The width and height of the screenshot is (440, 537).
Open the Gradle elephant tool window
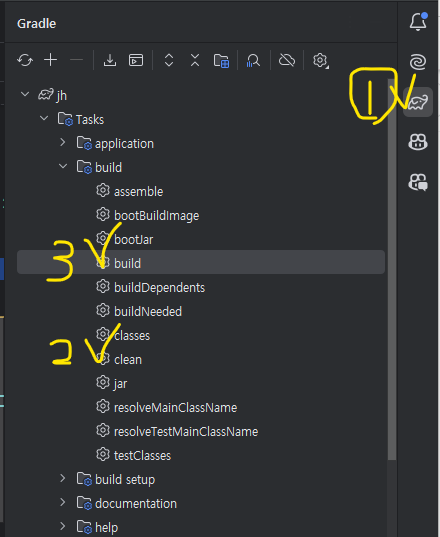(x=418, y=102)
